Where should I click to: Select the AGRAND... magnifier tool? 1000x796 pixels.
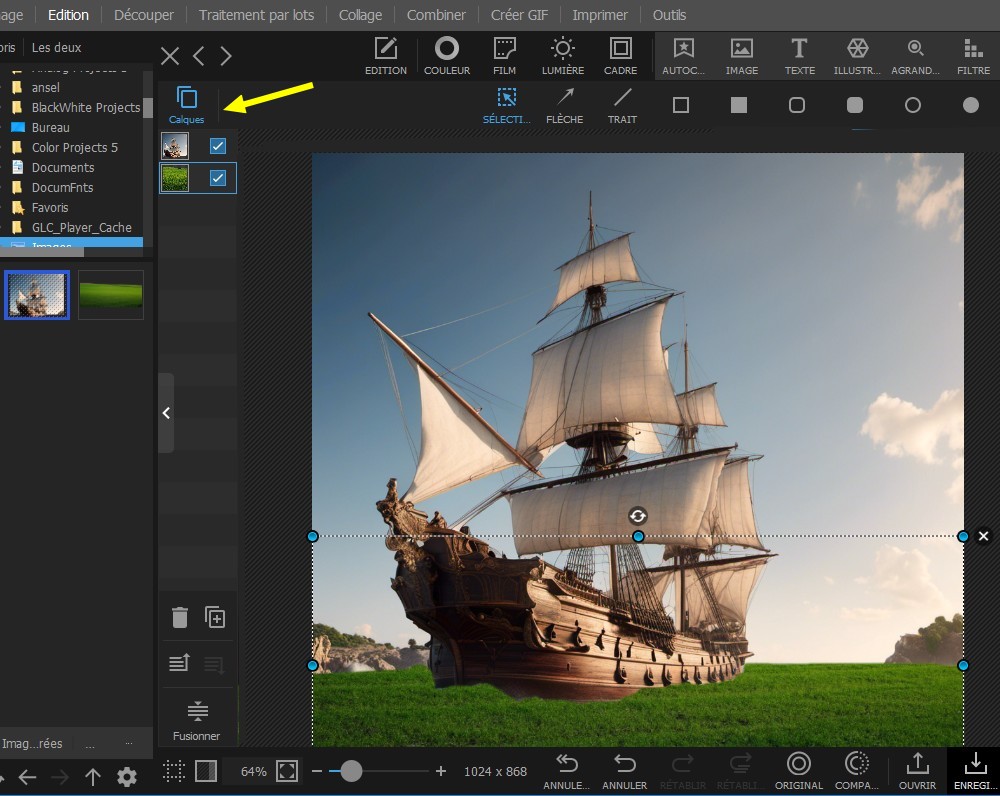pyautogui.click(x=915, y=56)
